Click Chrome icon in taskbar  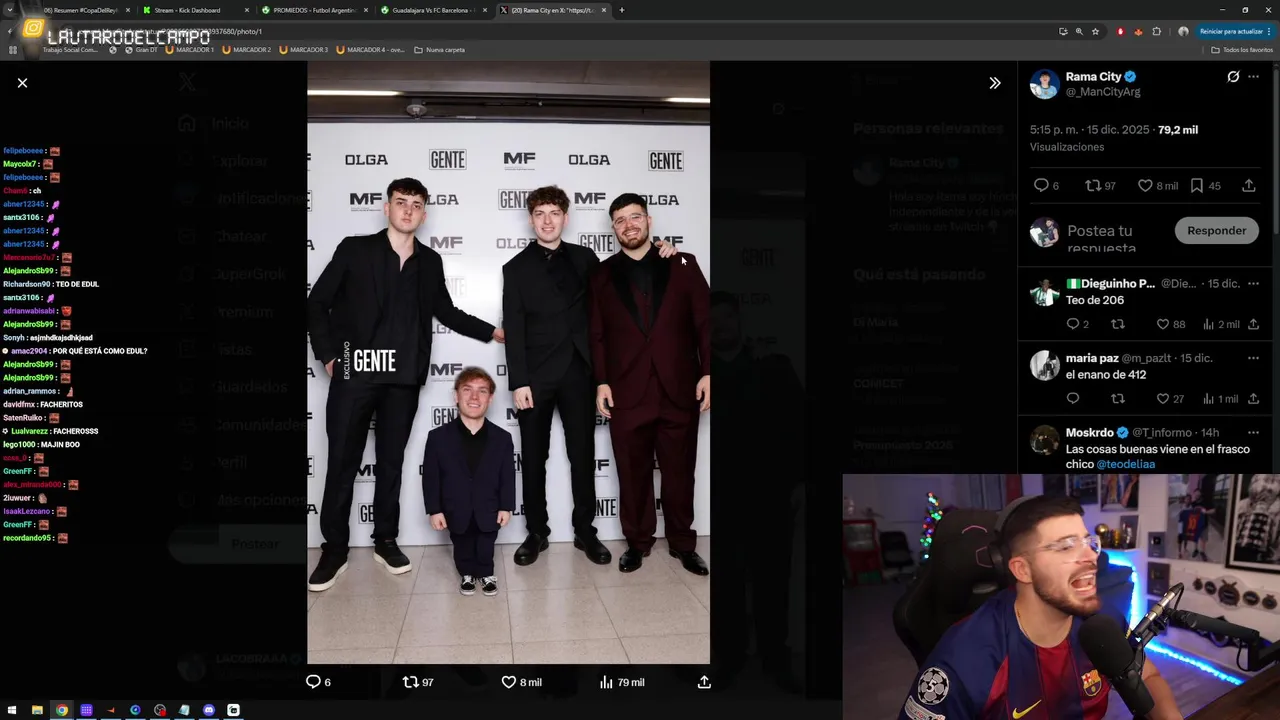point(62,710)
